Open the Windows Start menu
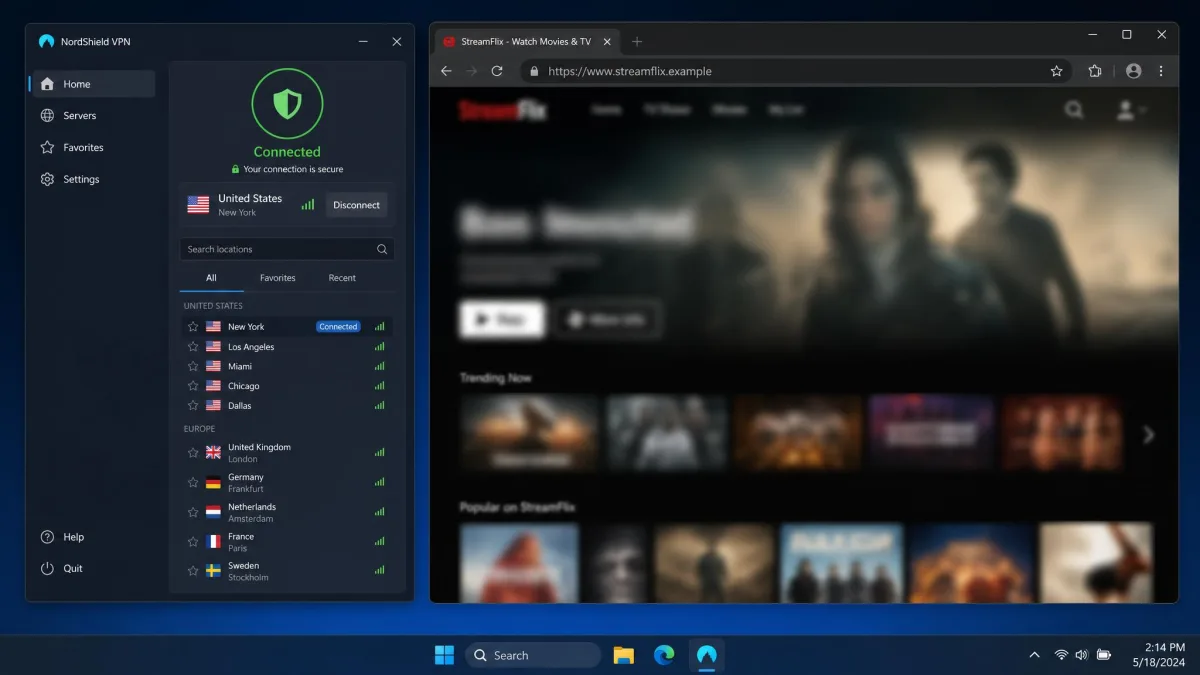 click(444, 655)
